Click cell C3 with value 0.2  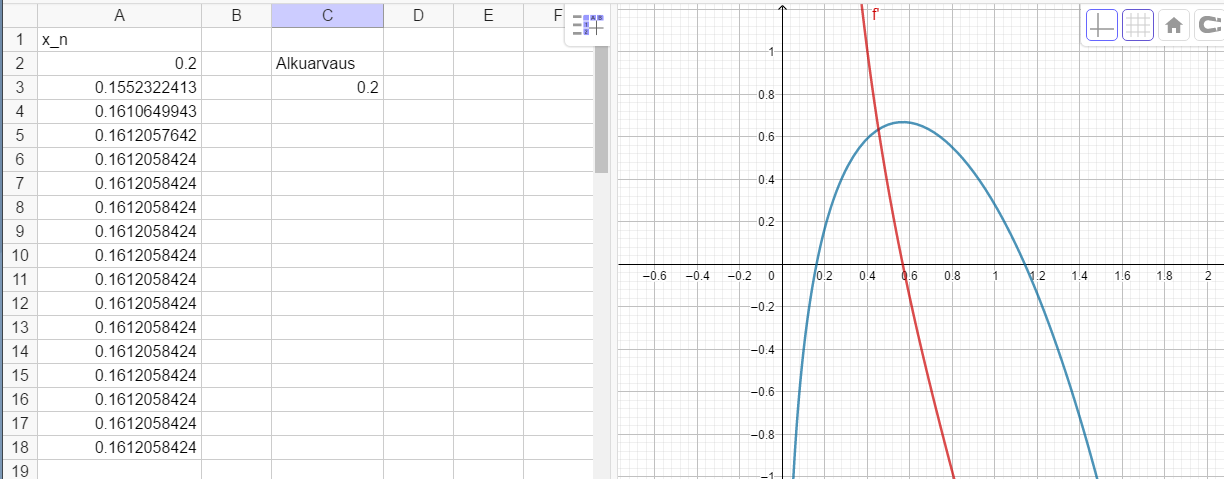327,88
